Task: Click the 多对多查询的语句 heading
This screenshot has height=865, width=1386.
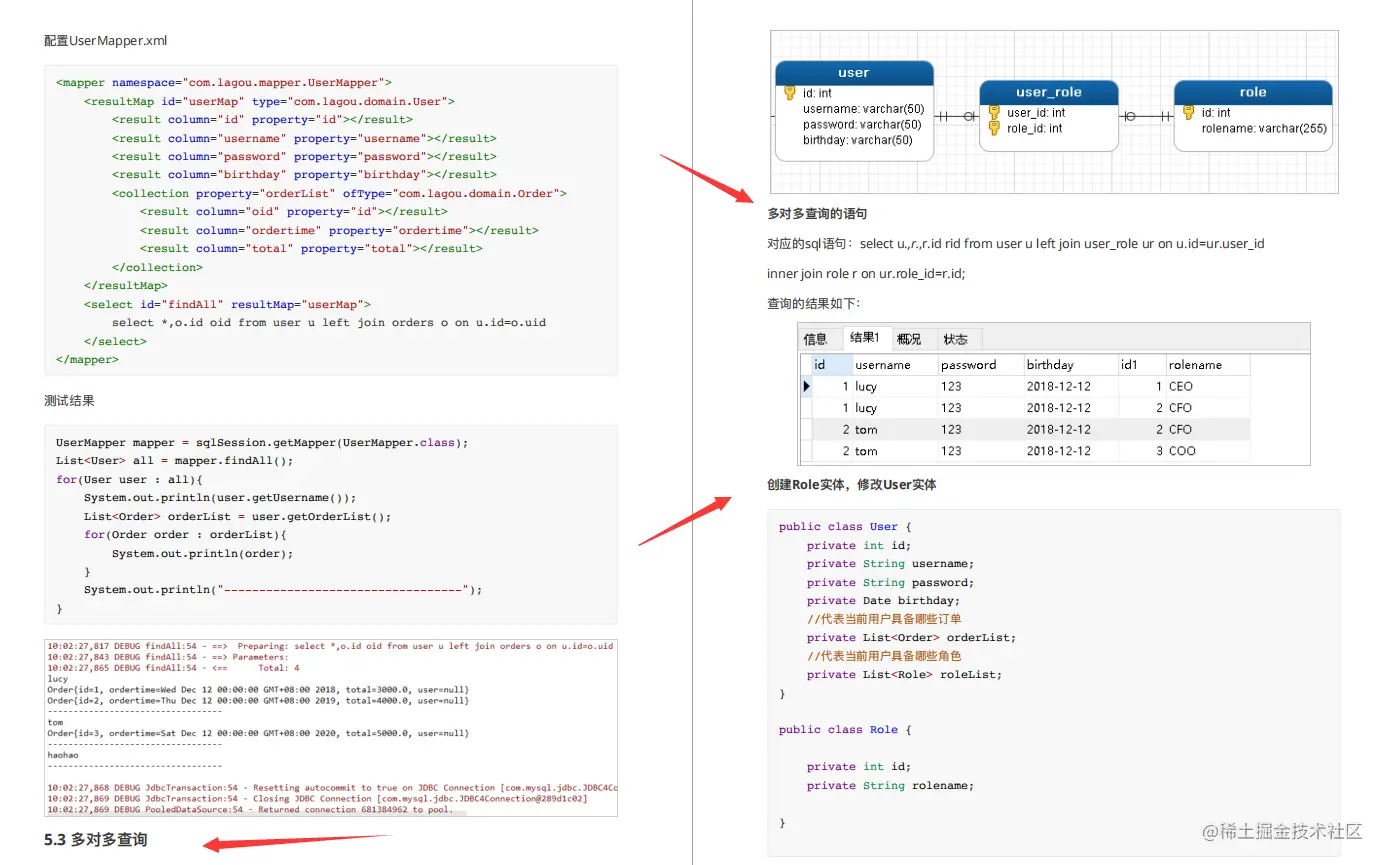Action: pos(817,214)
